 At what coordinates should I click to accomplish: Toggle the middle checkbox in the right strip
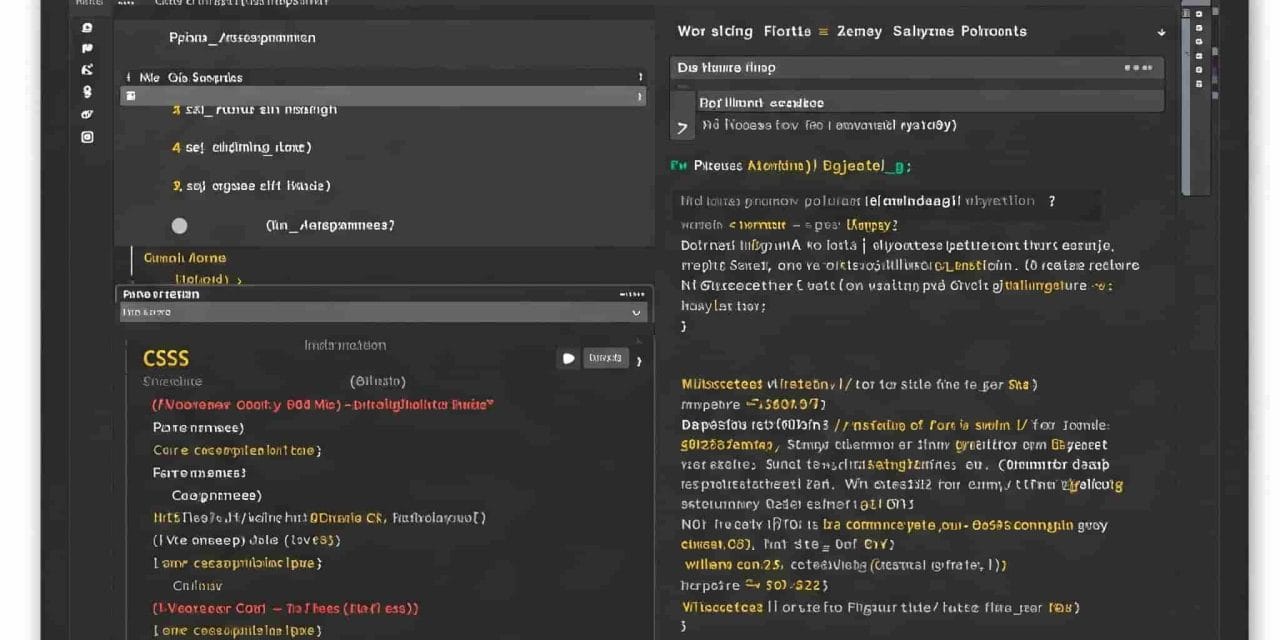click(1199, 48)
